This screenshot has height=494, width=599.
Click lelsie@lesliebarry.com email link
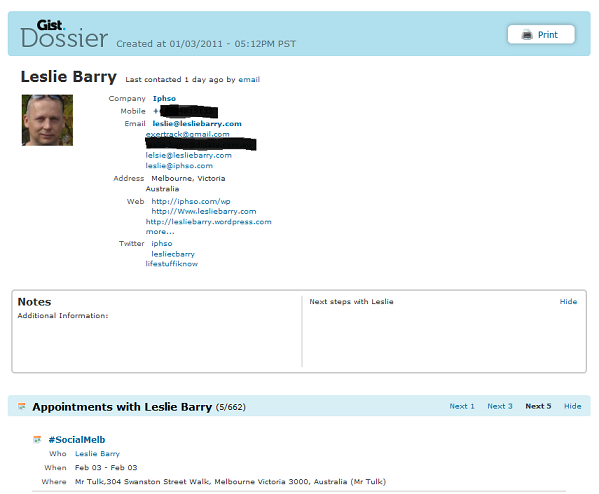(x=188, y=155)
